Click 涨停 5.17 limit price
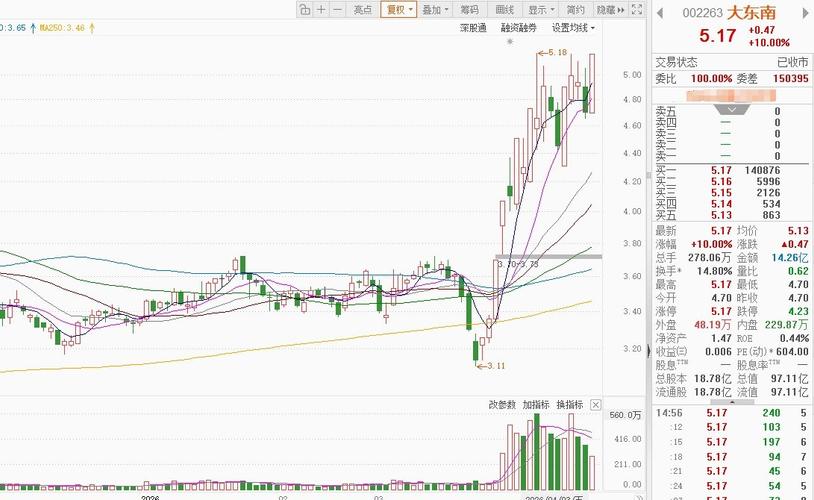 click(x=721, y=312)
